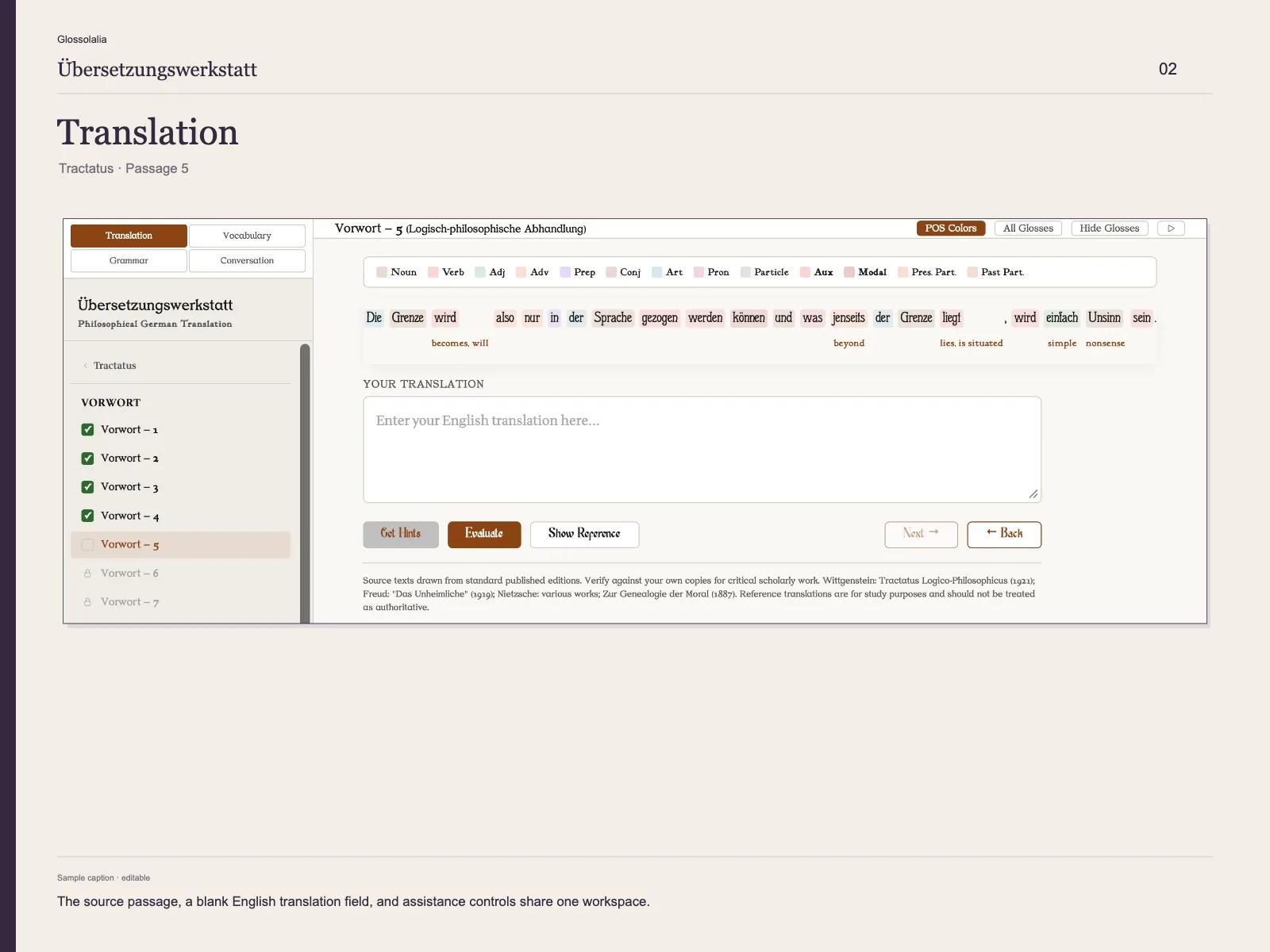
Task: Click the Back arrow button
Action: tap(1004, 535)
